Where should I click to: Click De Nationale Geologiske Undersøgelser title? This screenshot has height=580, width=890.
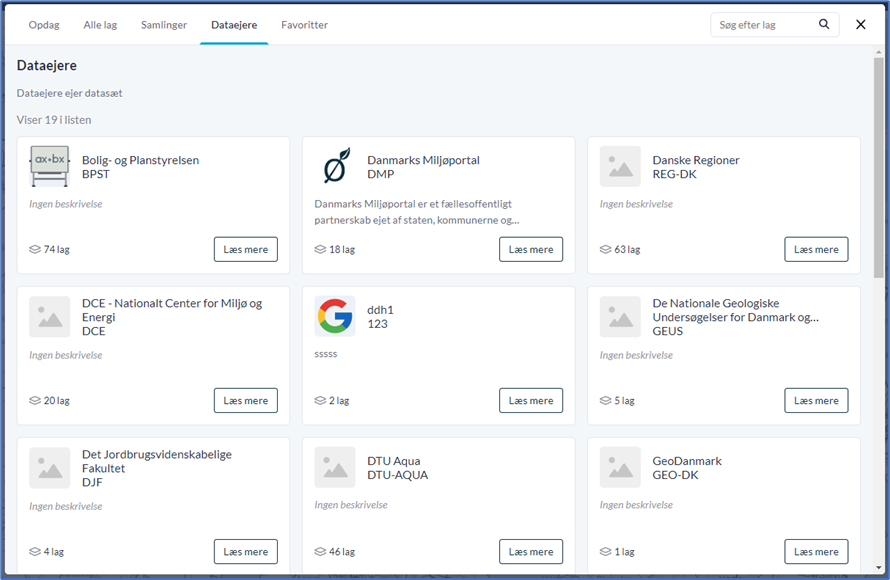[x=736, y=310]
